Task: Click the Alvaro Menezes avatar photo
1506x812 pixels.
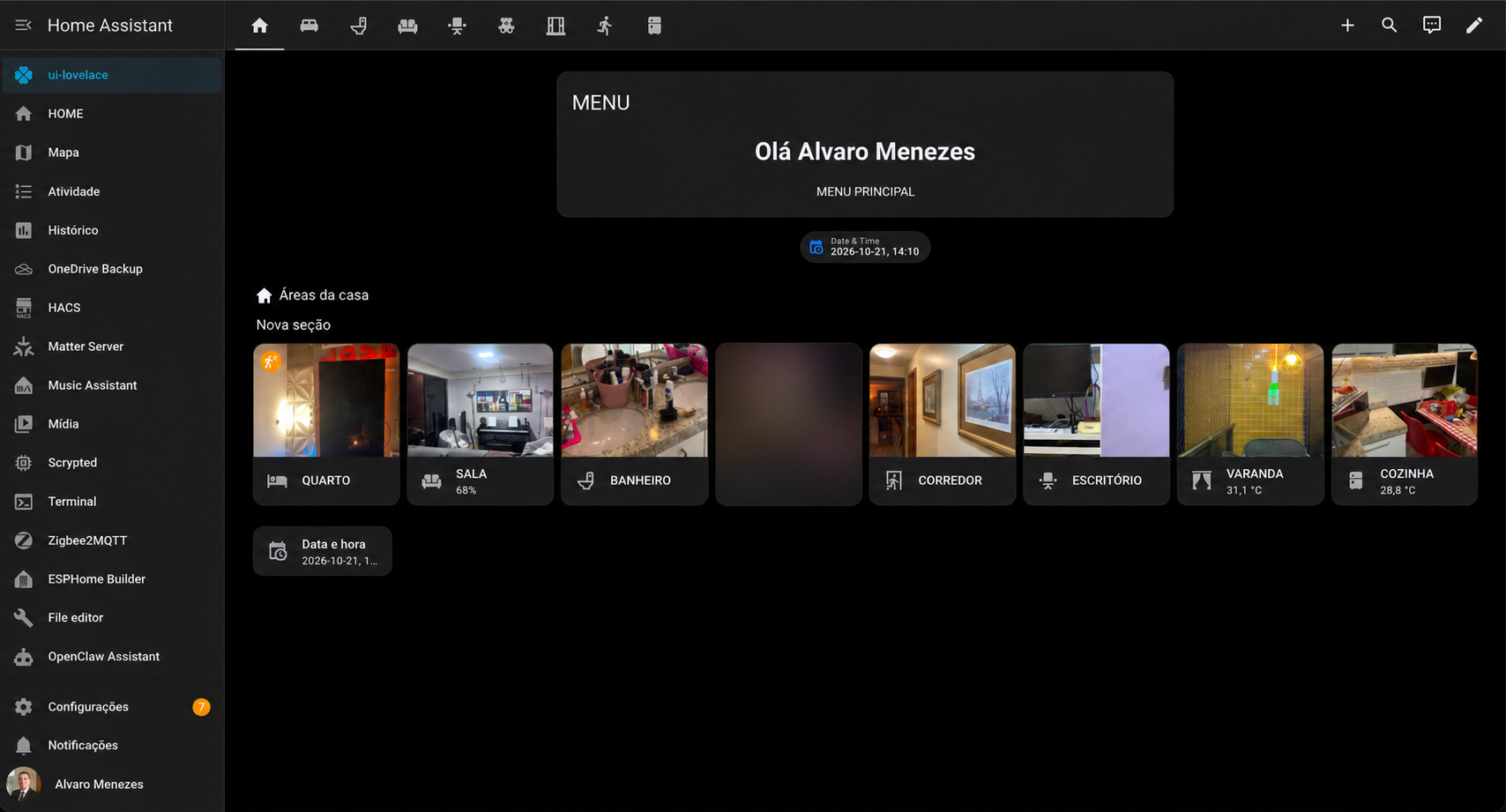Action: [x=24, y=784]
